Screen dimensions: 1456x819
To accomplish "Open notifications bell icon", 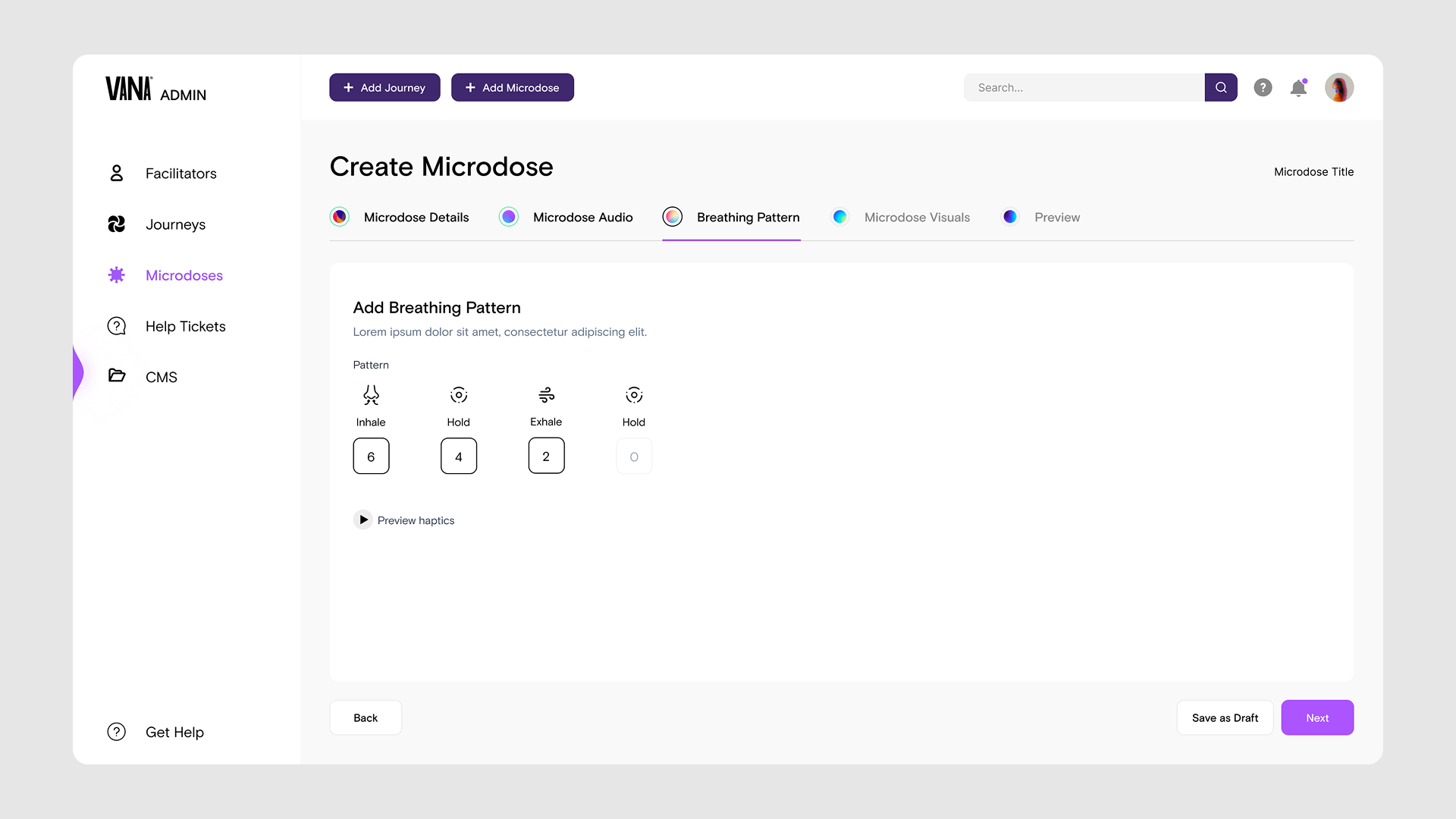I will [1298, 88].
